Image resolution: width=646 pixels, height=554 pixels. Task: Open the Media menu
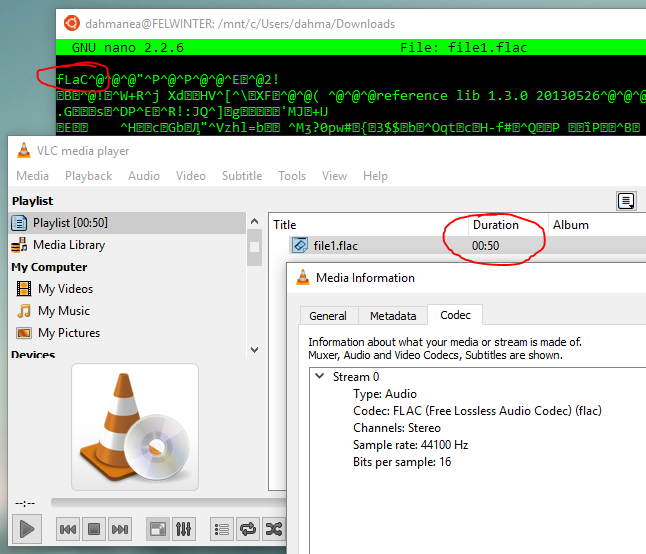click(33, 176)
